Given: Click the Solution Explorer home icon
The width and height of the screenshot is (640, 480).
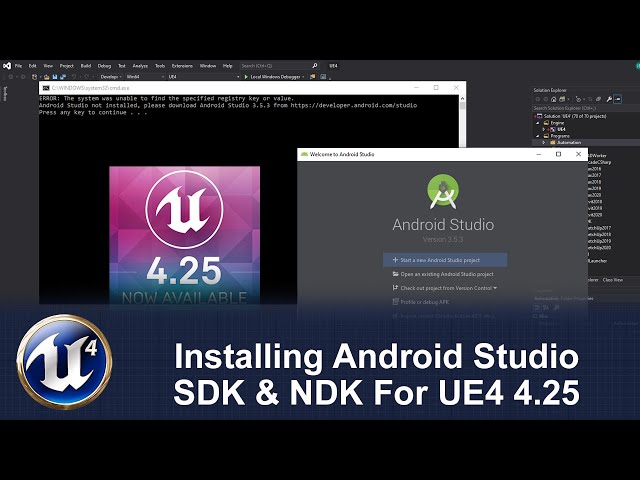Looking at the screenshot, I should pos(553,99).
